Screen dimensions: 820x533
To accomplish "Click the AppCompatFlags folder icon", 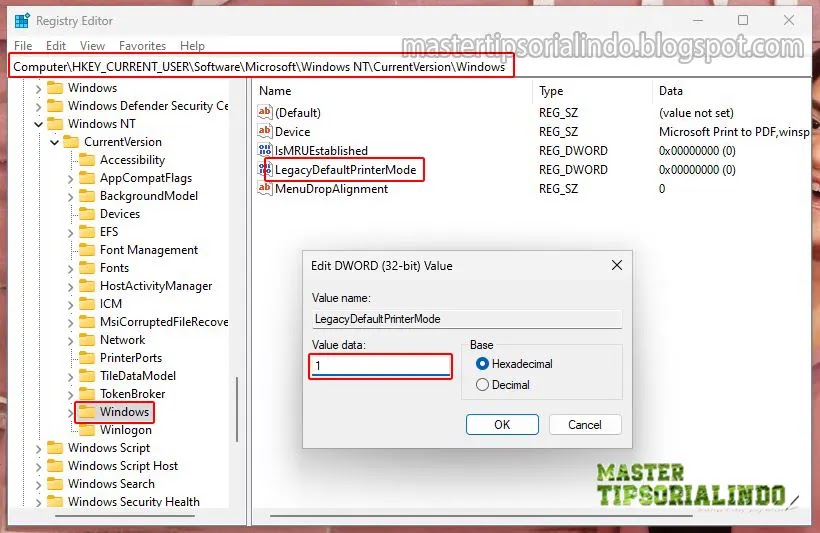I will pos(87,178).
